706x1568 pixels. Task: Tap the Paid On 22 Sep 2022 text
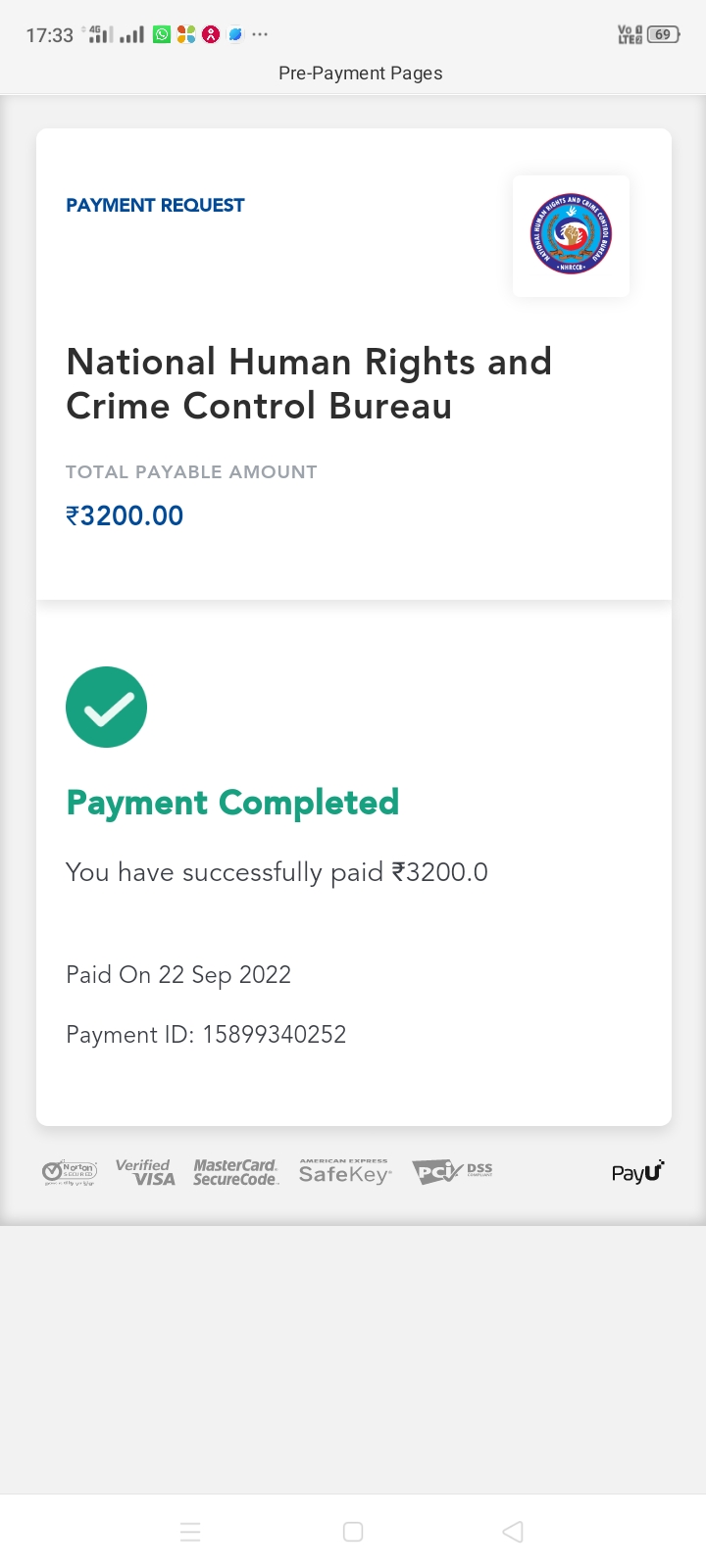(x=178, y=975)
